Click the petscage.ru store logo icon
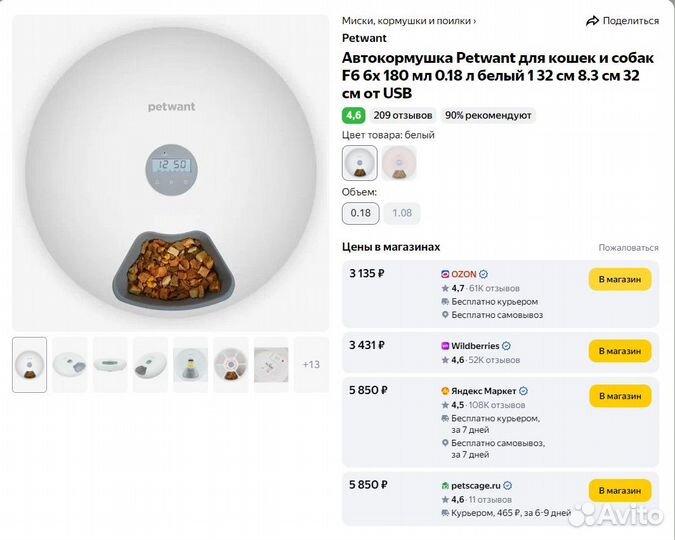Viewport: 675px width, 540px height. 445,485
